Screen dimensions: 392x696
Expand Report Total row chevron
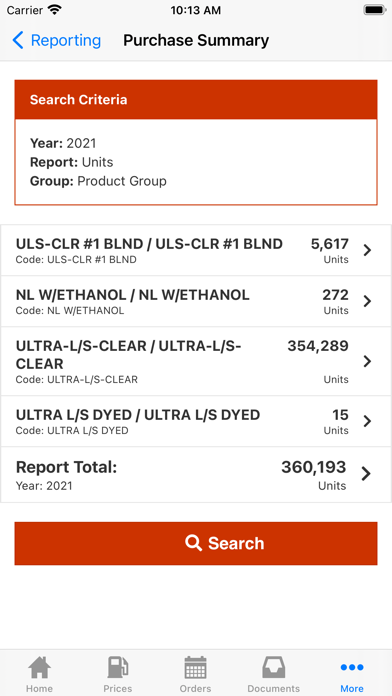point(366,474)
